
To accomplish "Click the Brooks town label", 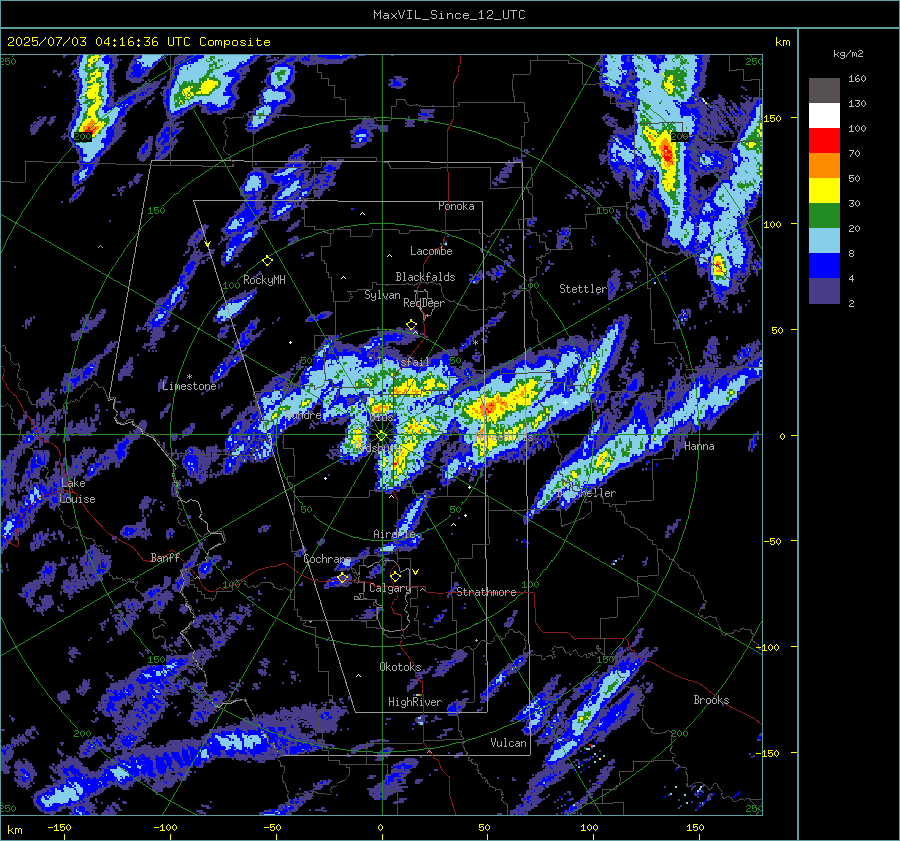I will 711,700.
